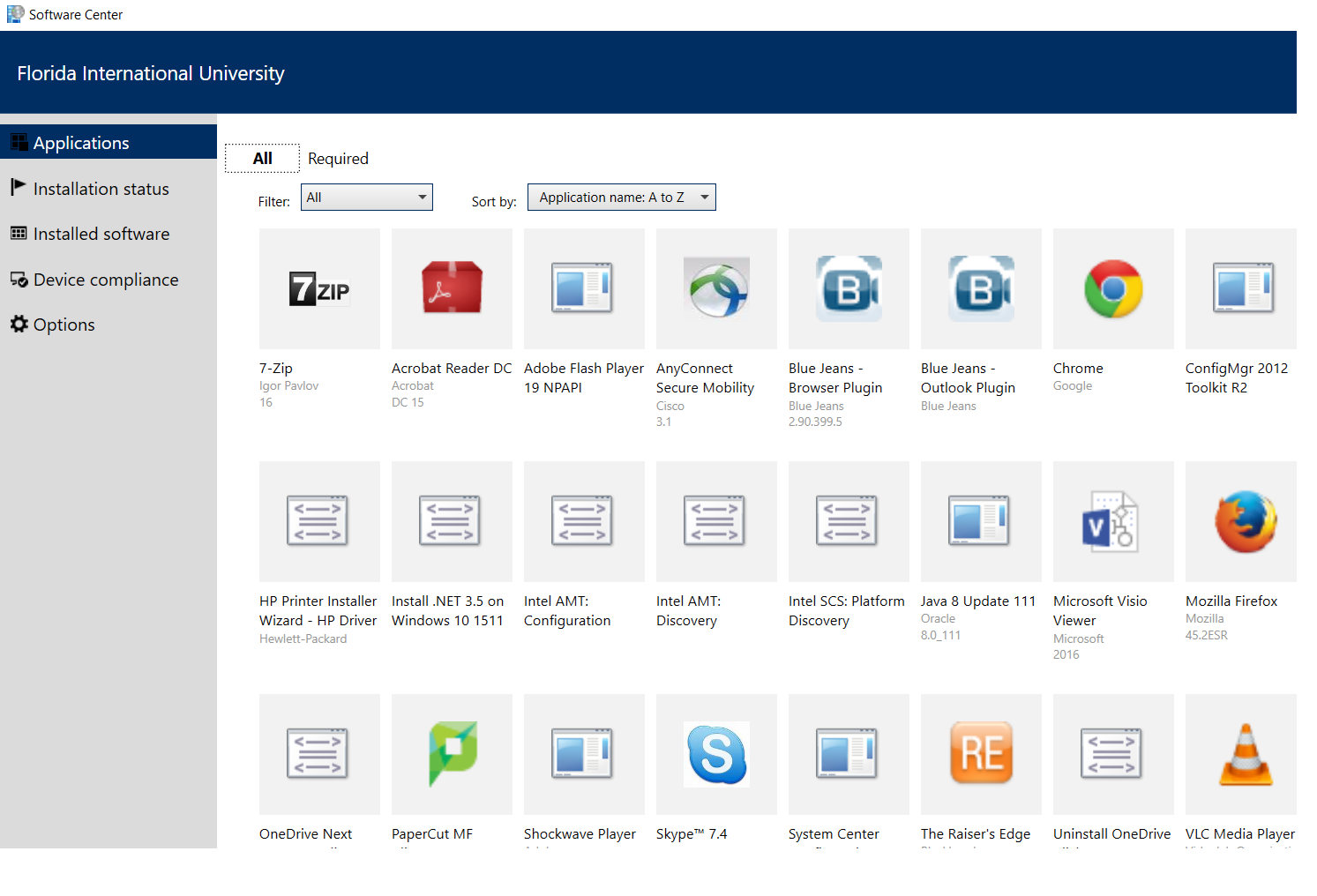Switch to the Required tab

(x=338, y=159)
